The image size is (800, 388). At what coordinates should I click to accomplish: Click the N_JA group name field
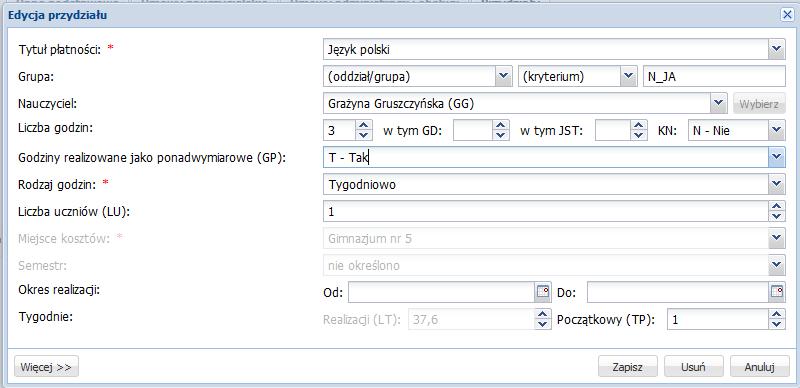[x=714, y=77]
